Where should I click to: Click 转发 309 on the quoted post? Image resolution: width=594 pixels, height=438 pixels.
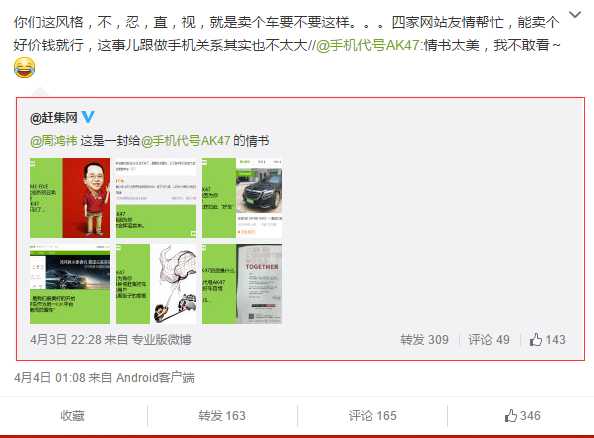(424, 339)
